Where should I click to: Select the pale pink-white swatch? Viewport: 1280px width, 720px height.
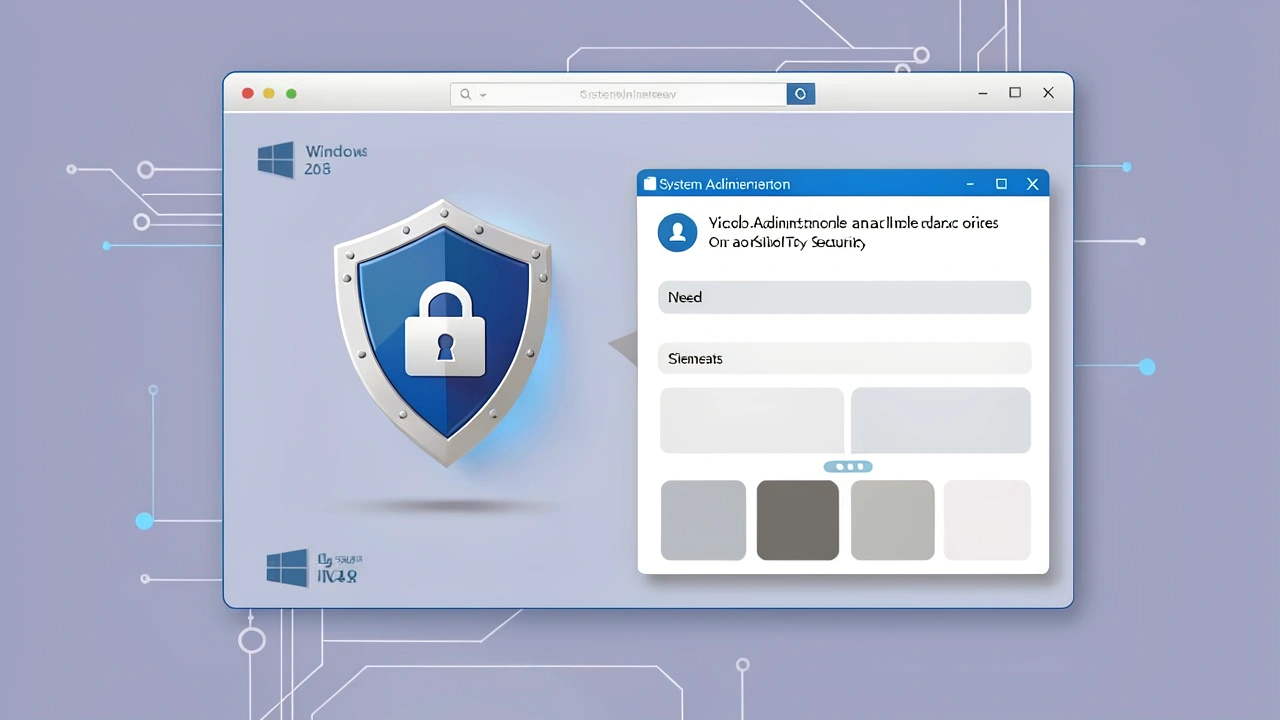pos(987,520)
